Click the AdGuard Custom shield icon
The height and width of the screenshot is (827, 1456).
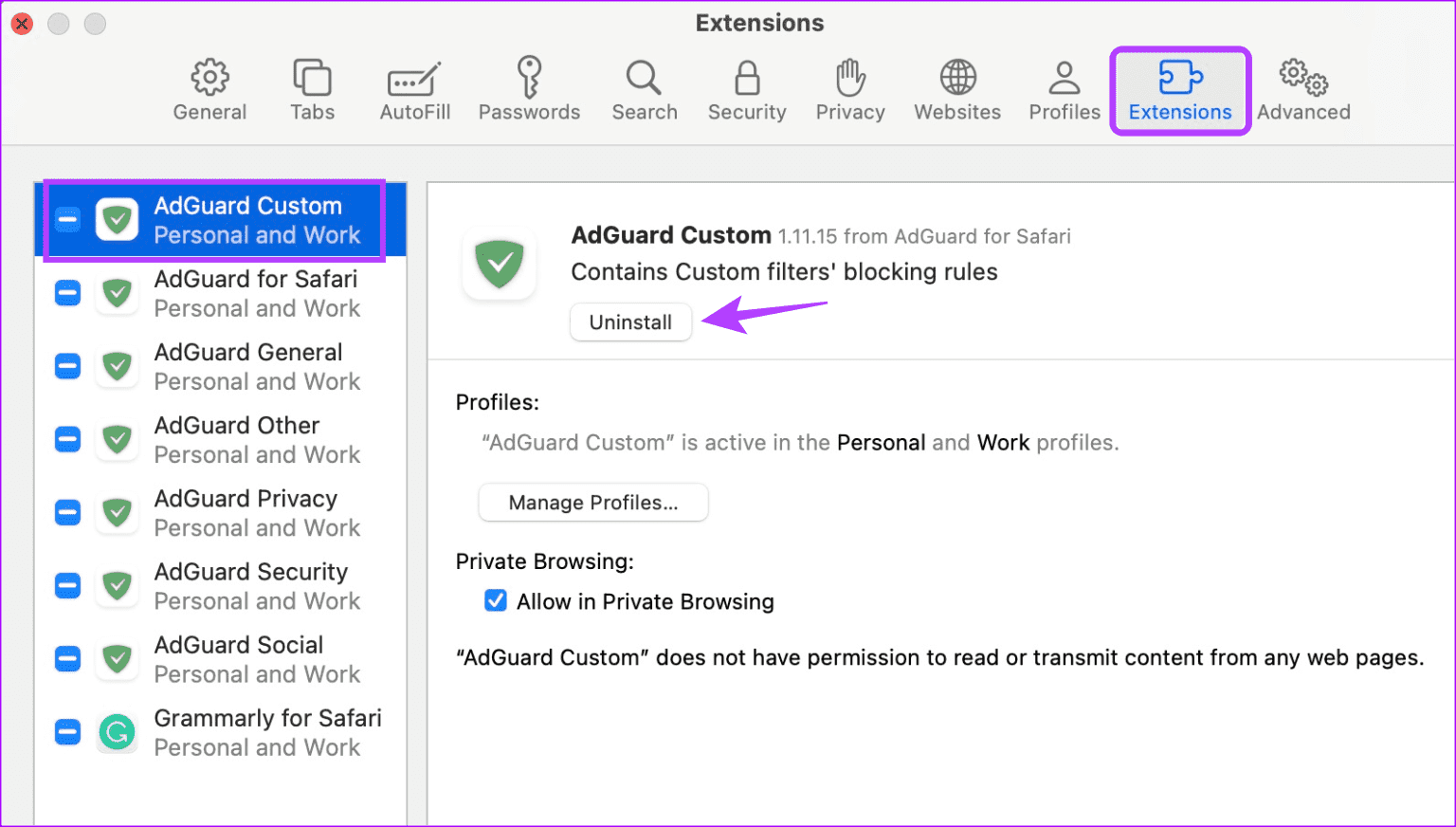[117, 219]
